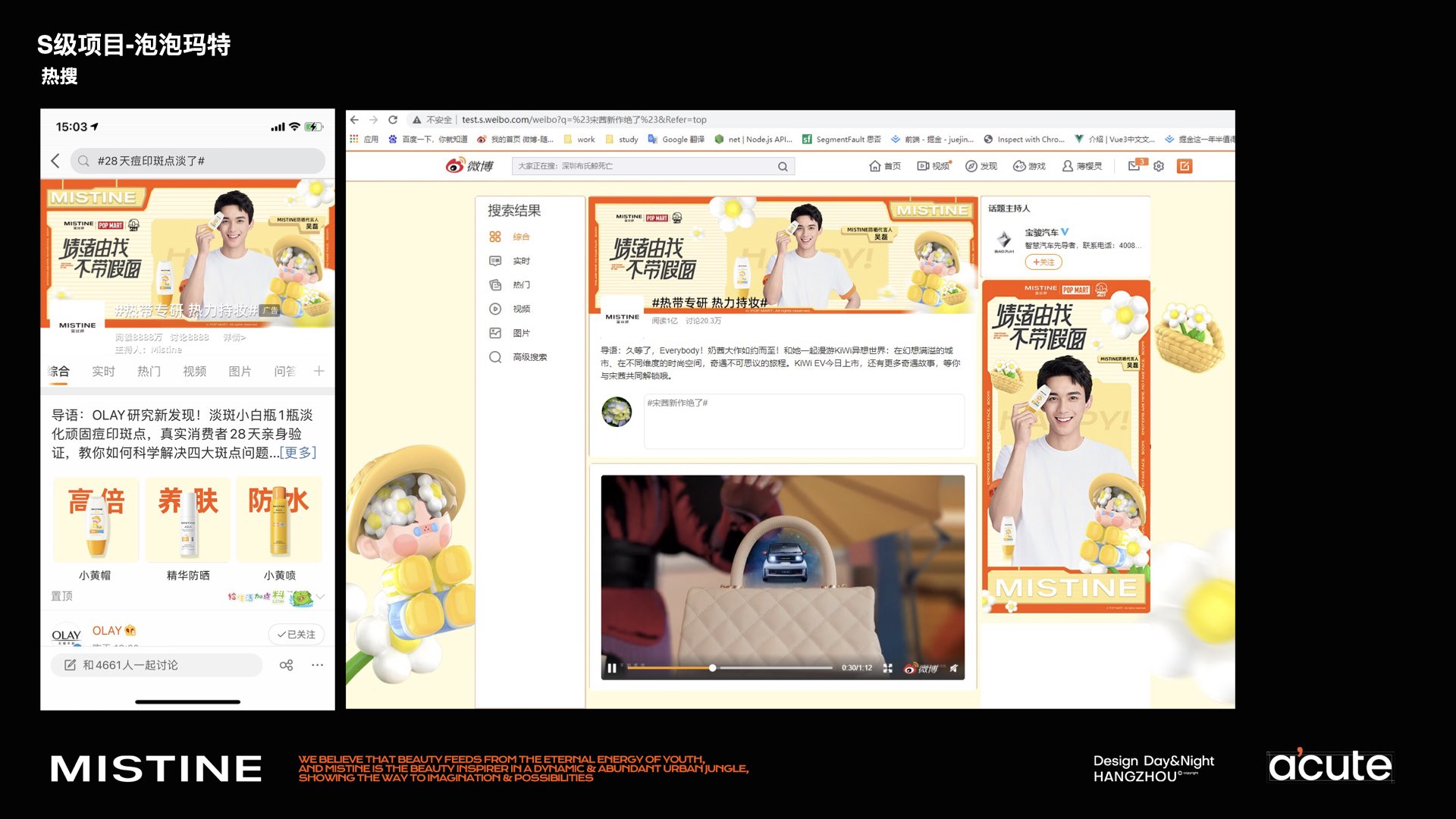Open Weibo messages envelope icon
1456x819 pixels.
coord(1134,165)
